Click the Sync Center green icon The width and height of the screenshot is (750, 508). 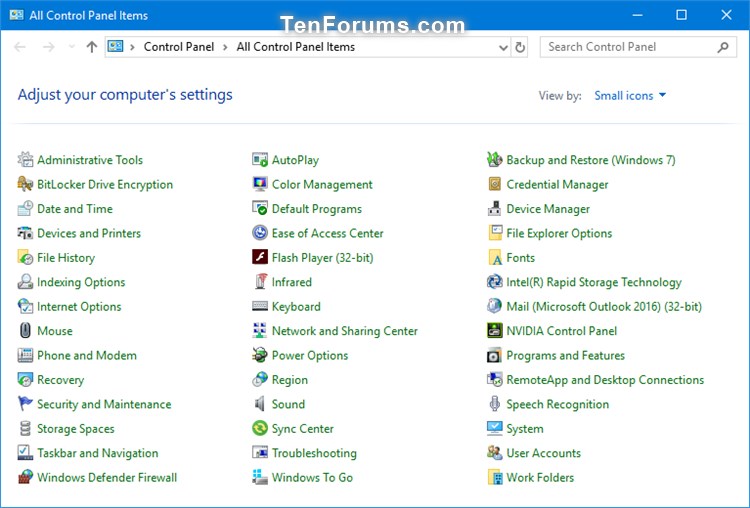(x=260, y=429)
